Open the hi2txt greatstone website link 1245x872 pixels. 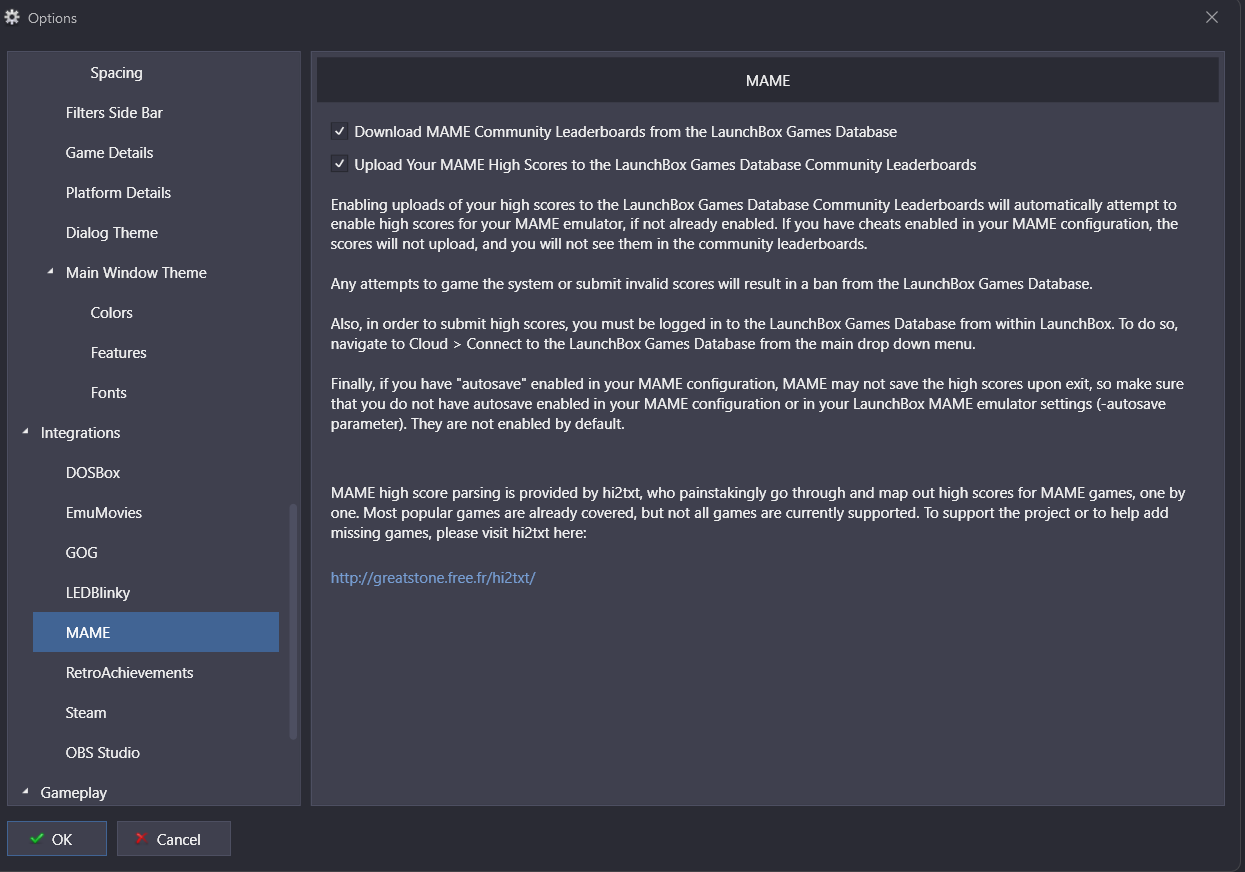tap(433, 578)
